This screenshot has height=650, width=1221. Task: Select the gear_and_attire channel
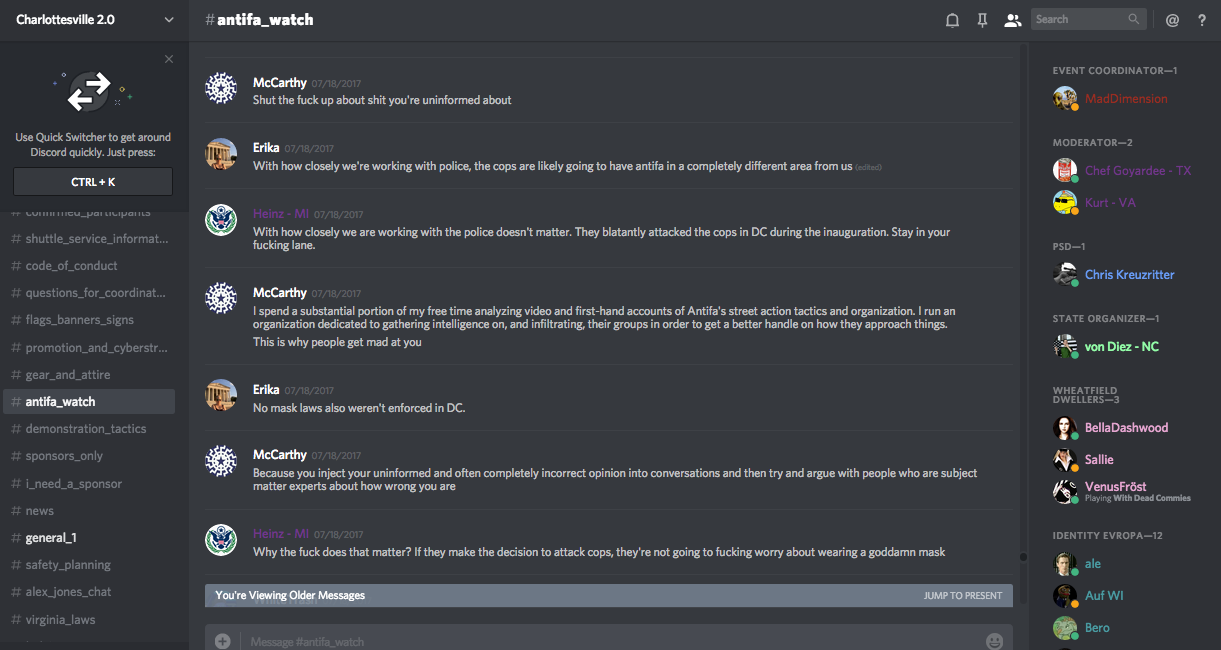tap(68, 375)
